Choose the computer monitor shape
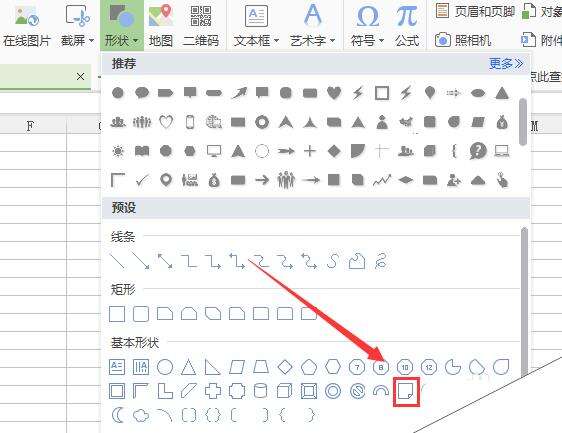The height and width of the screenshot is (433, 562). [x=214, y=151]
